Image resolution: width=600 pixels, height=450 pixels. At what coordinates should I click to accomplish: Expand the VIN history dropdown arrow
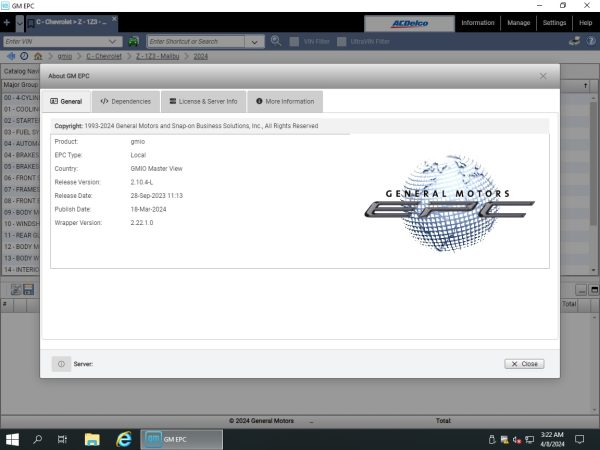click(112, 41)
